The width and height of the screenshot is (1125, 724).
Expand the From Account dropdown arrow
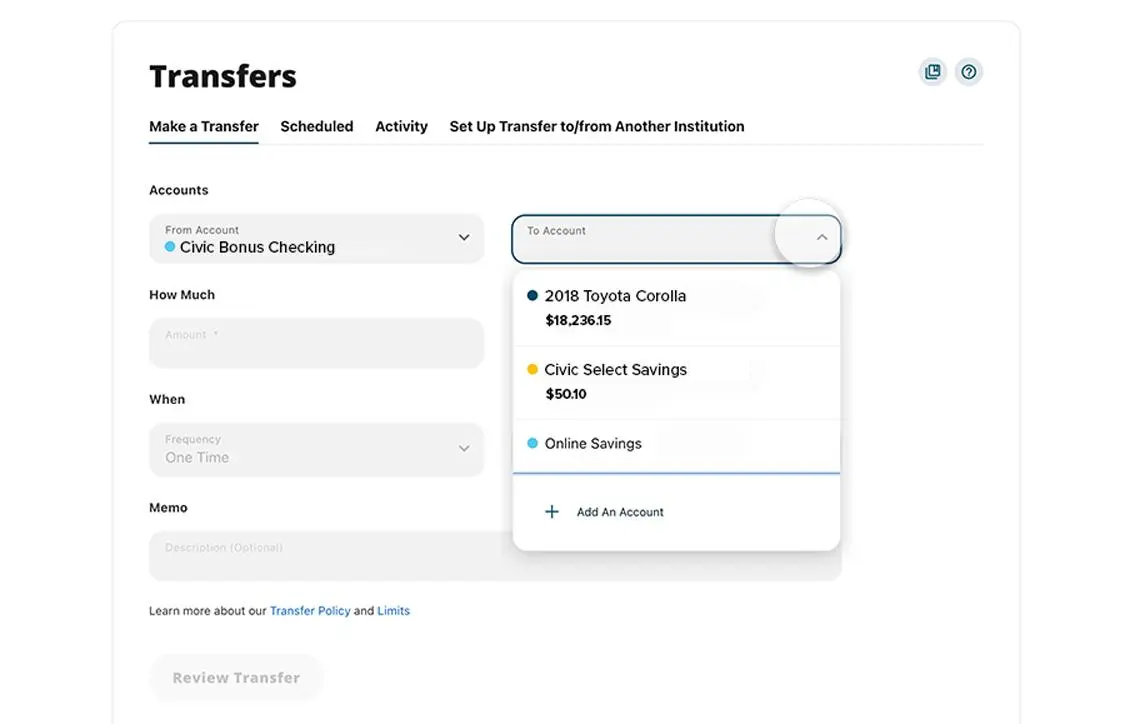pyautogui.click(x=464, y=238)
